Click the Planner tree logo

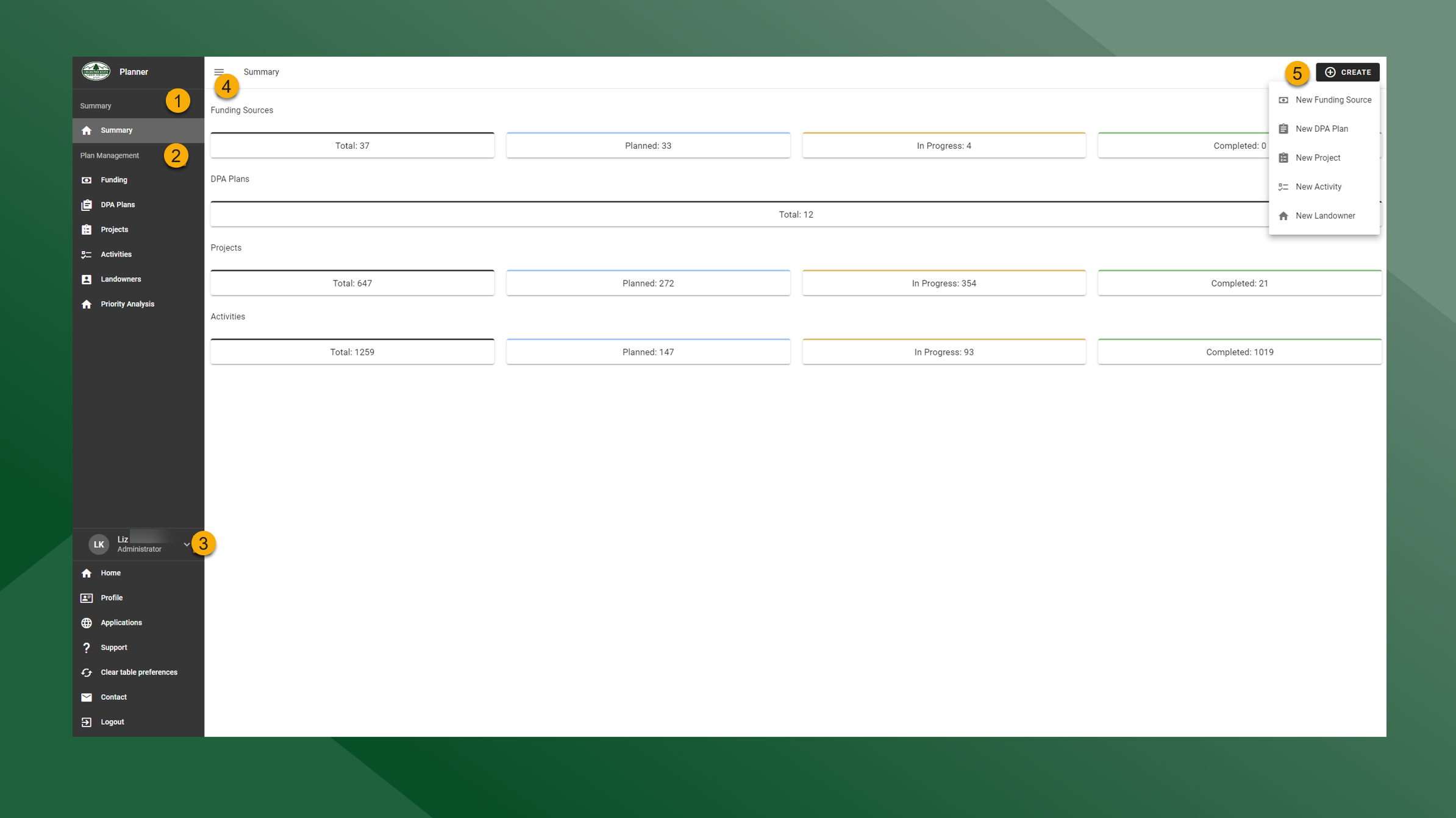pos(96,71)
